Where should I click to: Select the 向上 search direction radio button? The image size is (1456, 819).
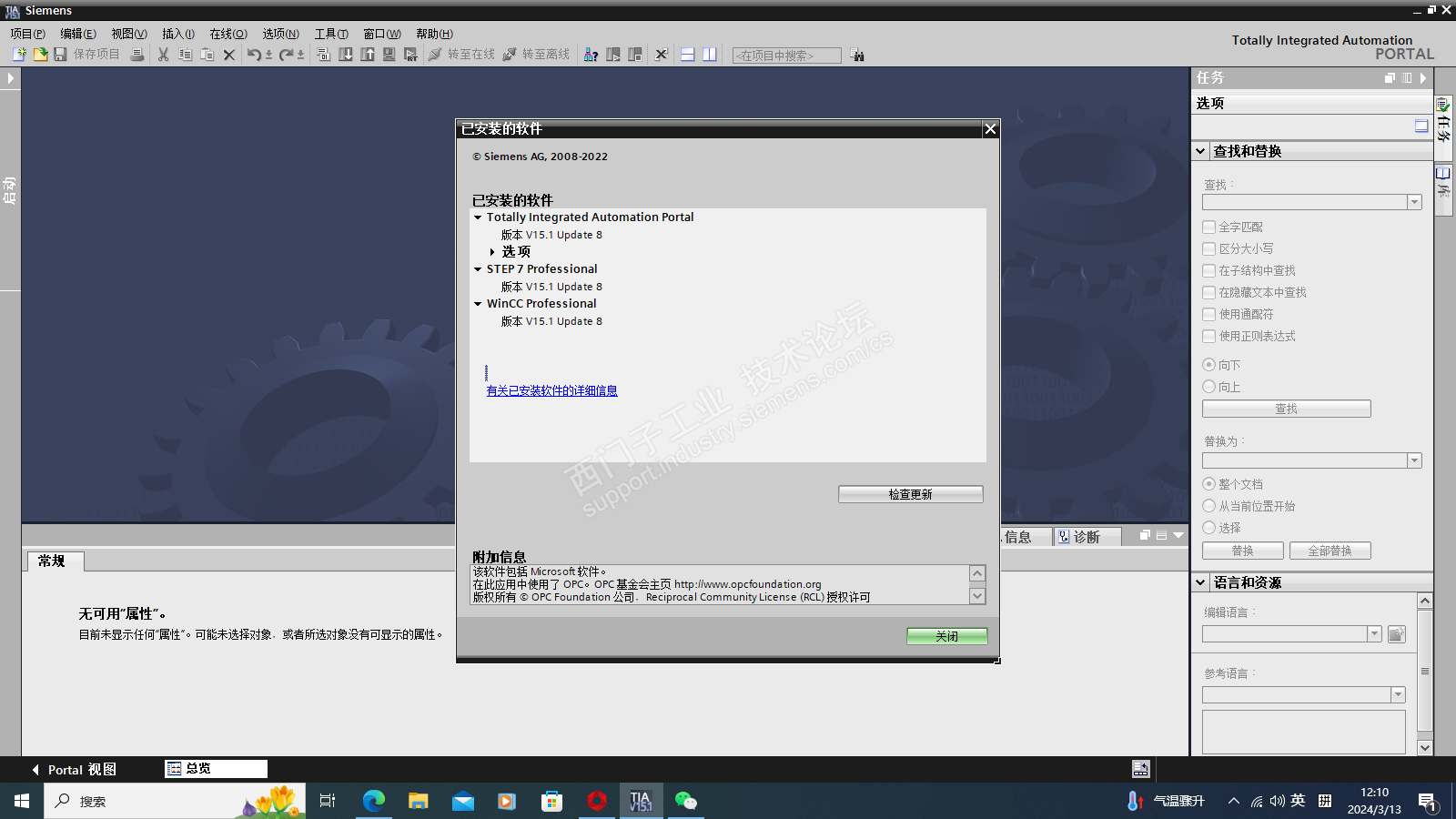point(1209,386)
